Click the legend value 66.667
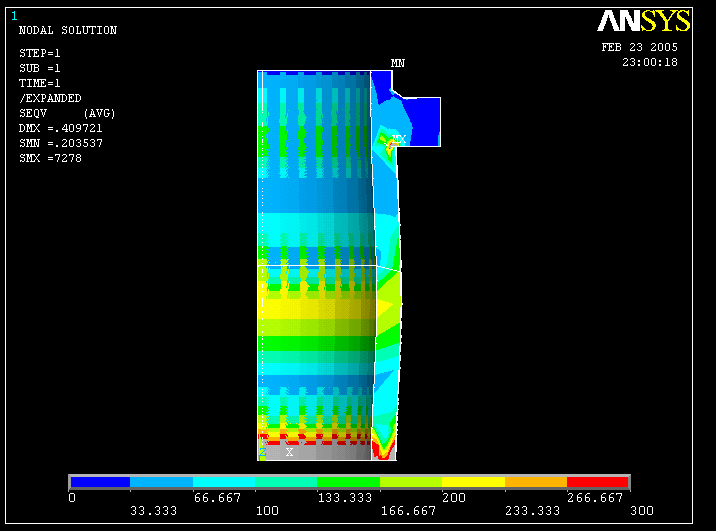Screen dimensions: 716x531 click(x=217, y=498)
